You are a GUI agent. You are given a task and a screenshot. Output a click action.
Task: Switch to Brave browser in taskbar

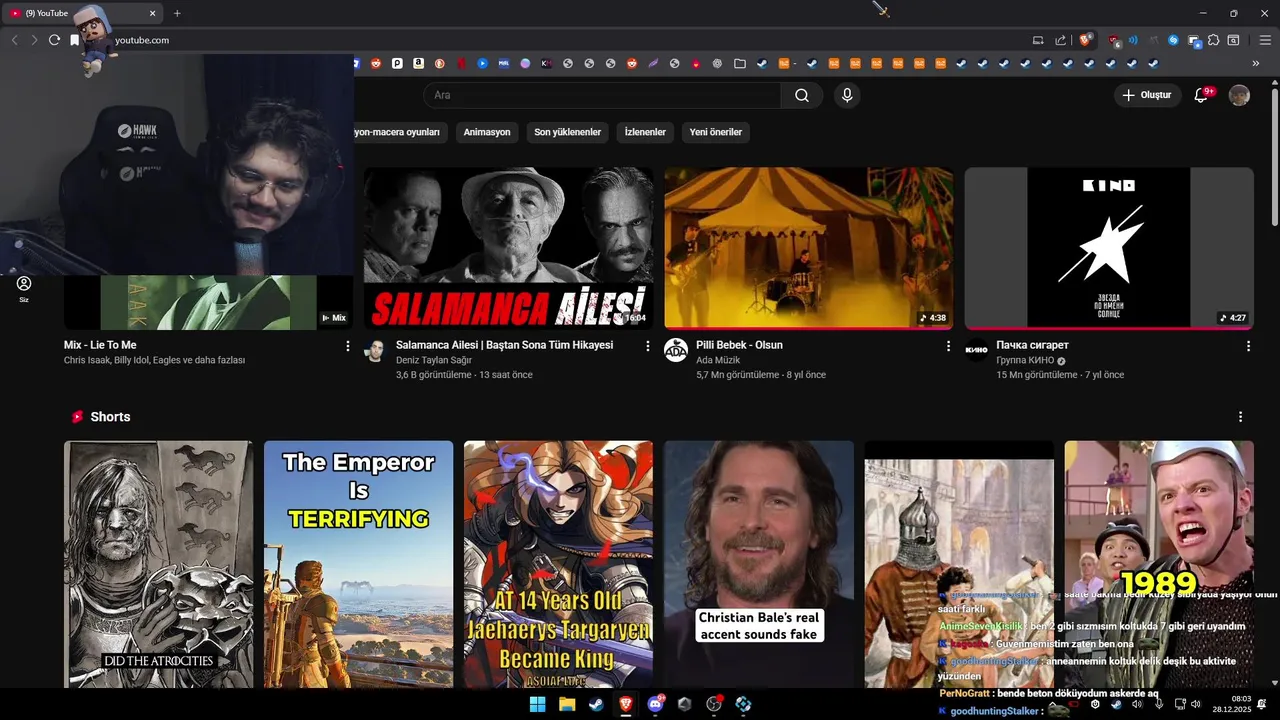click(626, 704)
